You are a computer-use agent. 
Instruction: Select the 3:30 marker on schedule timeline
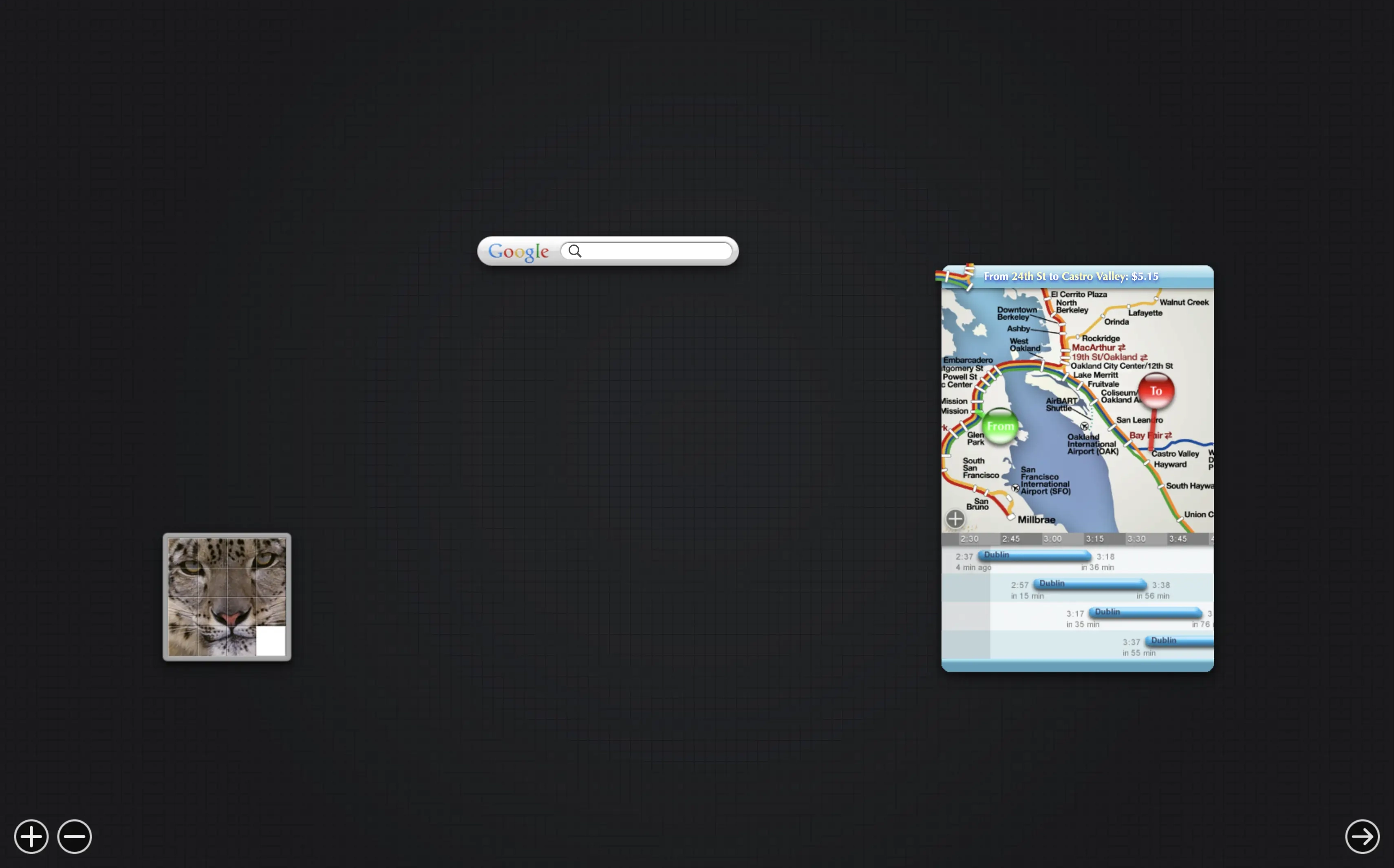tap(1136, 538)
